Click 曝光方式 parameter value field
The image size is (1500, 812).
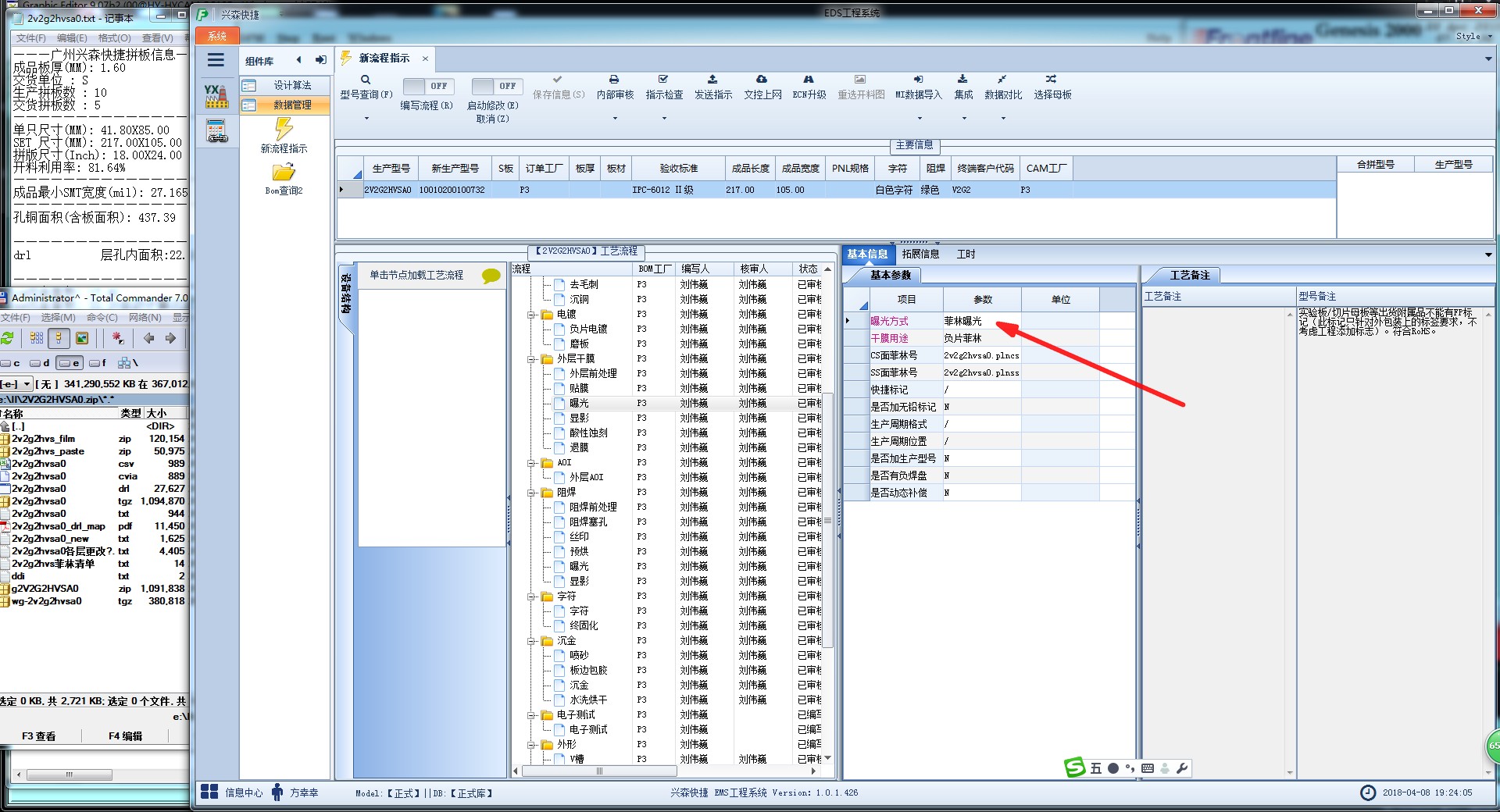[x=981, y=321]
